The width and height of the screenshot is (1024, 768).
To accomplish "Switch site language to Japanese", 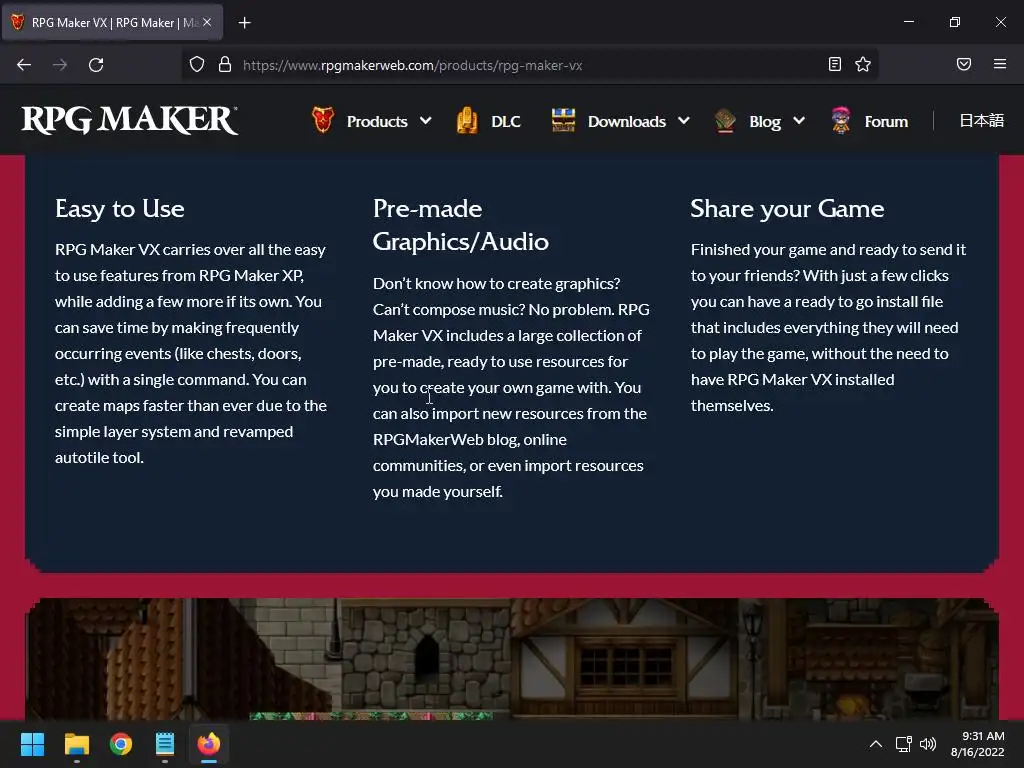I will 982,120.
